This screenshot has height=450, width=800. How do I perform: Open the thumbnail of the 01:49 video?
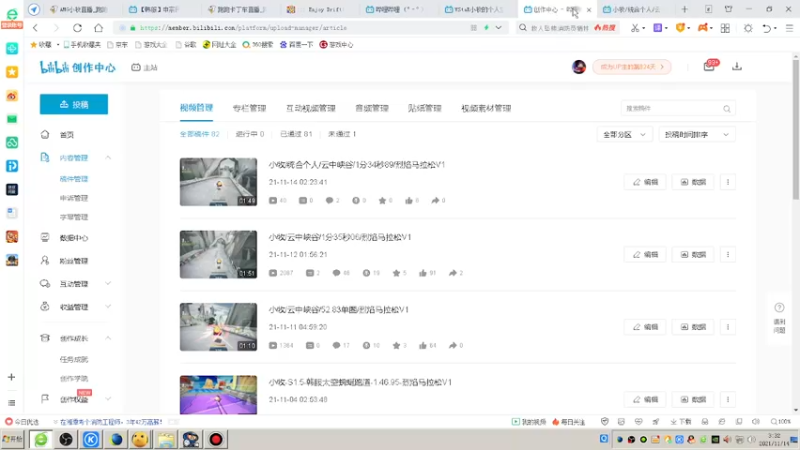(218, 182)
